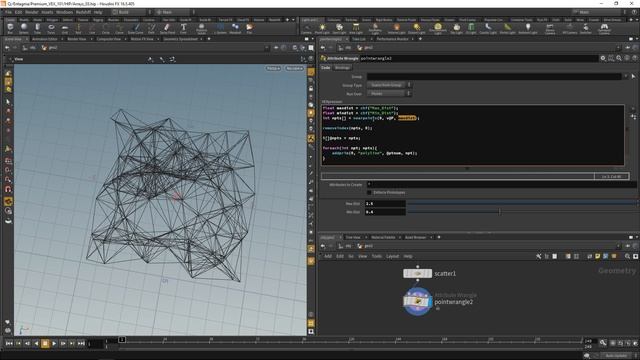Select the L-System shelf tool
Screen dimensions: 640x360
click(x=220, y=28)
